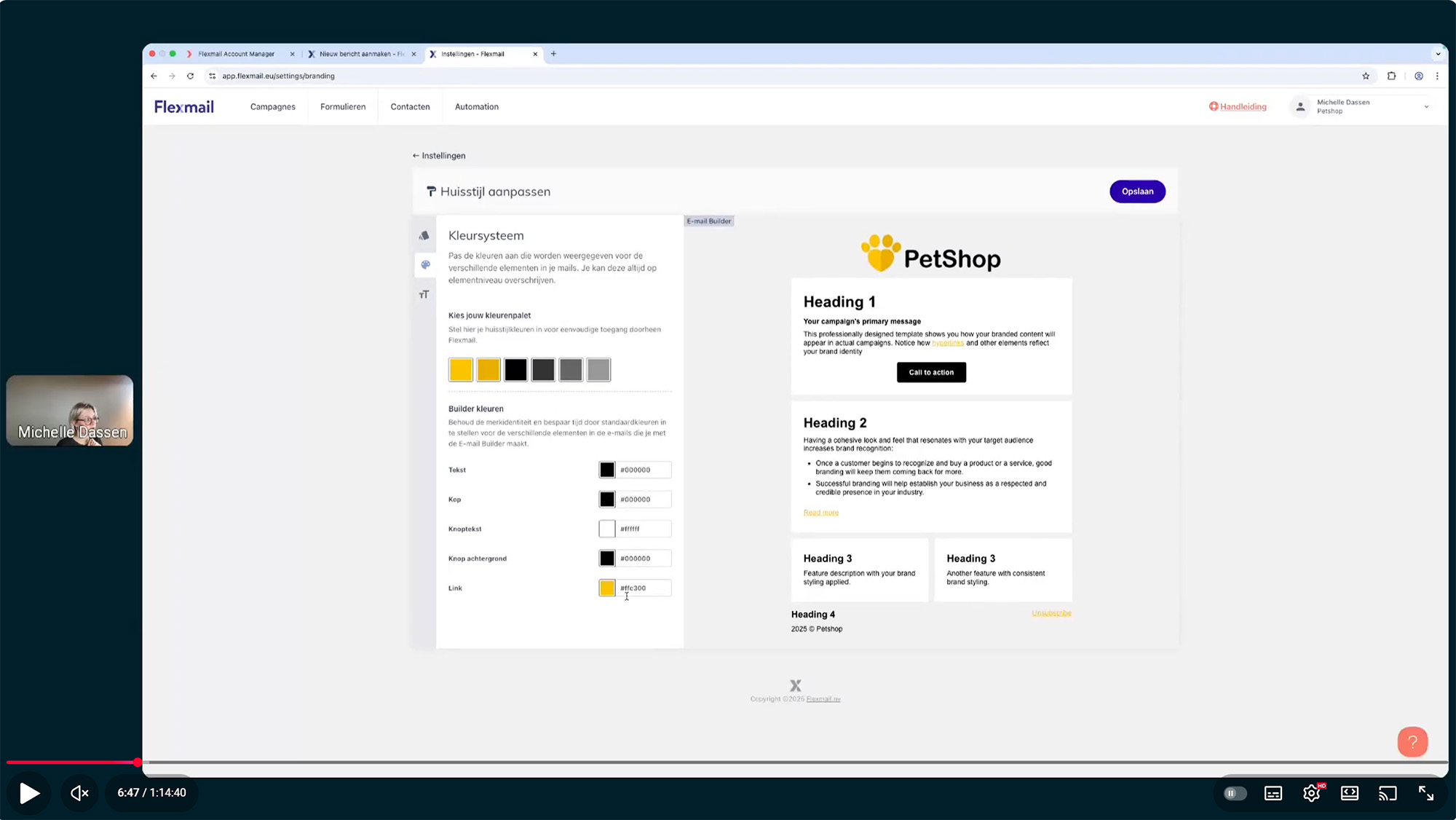The height and width of the screenshot is (820, 1456).
Task: Pick the Link color swatch
Action: [606, 588]
